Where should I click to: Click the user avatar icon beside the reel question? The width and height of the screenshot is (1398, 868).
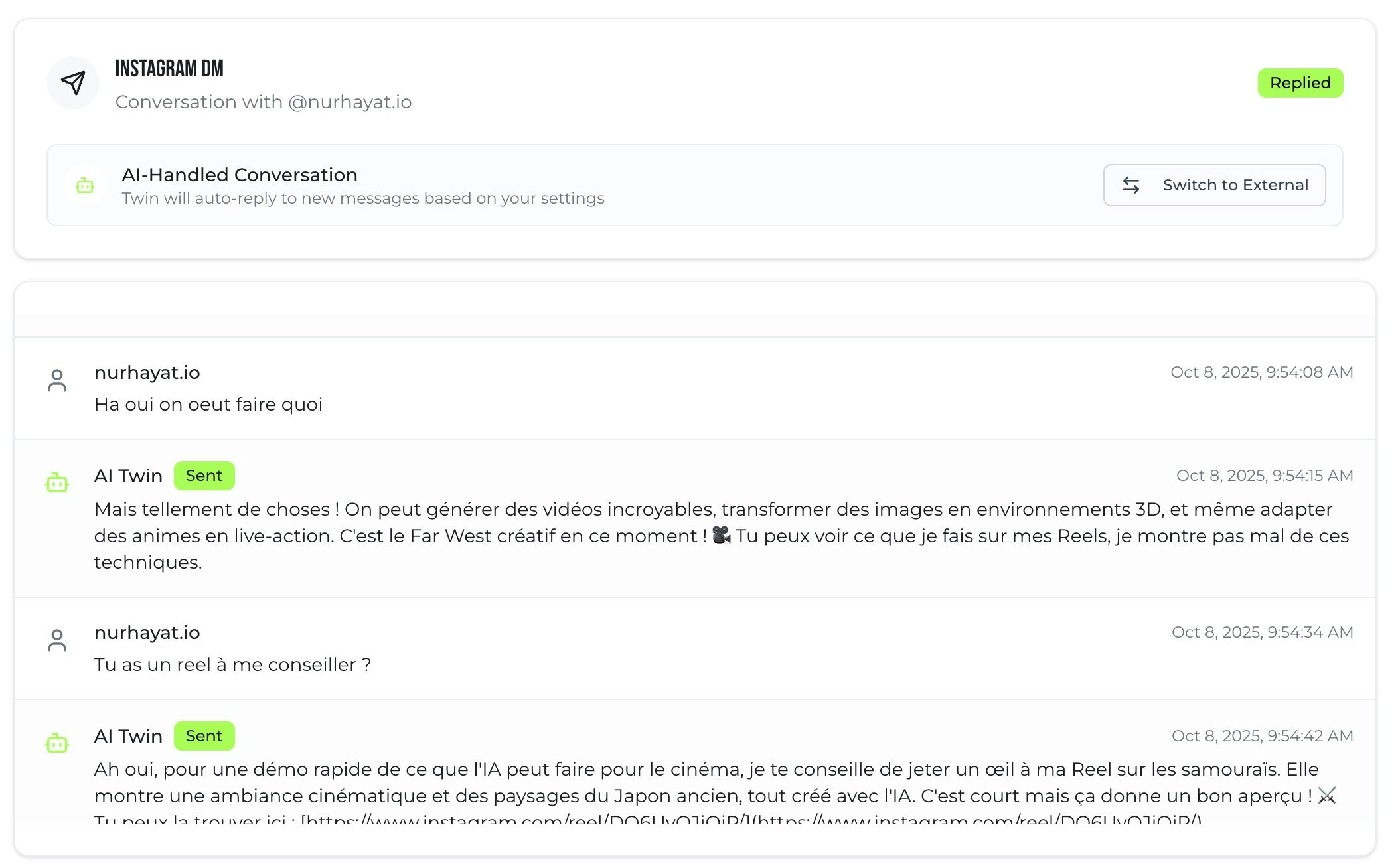tap(57, 640)
